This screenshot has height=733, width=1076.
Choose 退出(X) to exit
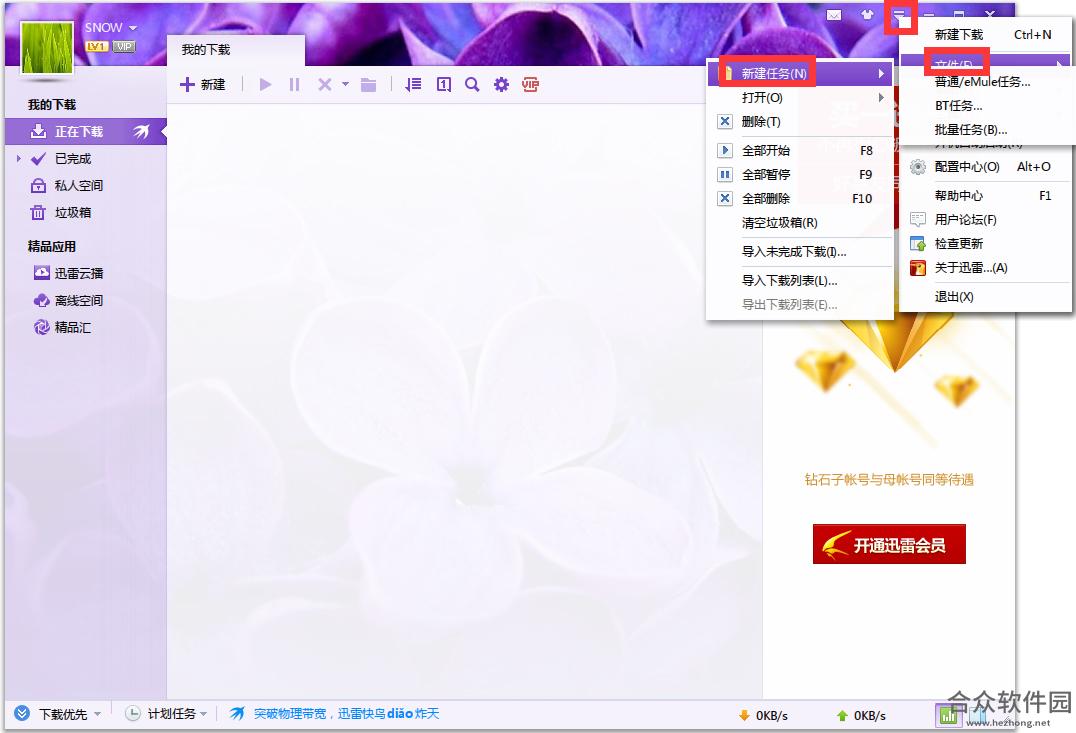coord(987,296)
